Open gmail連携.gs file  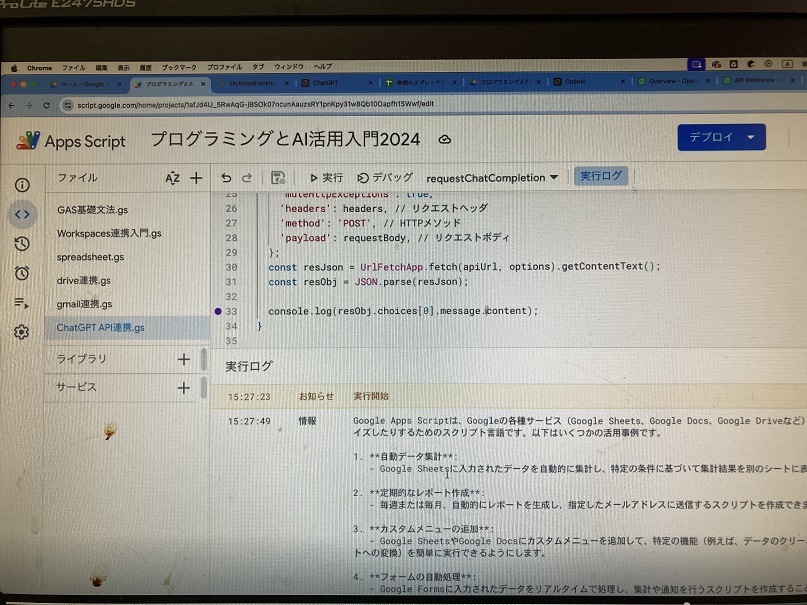pos(84,304)
